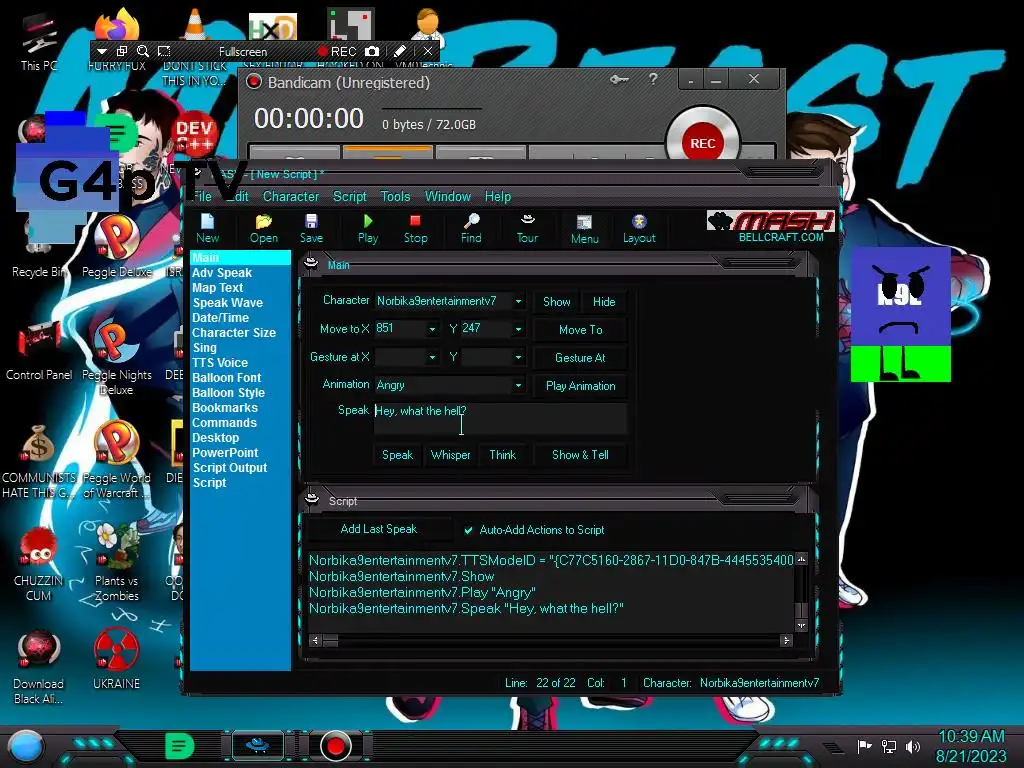Open the Window menu

pos(447,197)
